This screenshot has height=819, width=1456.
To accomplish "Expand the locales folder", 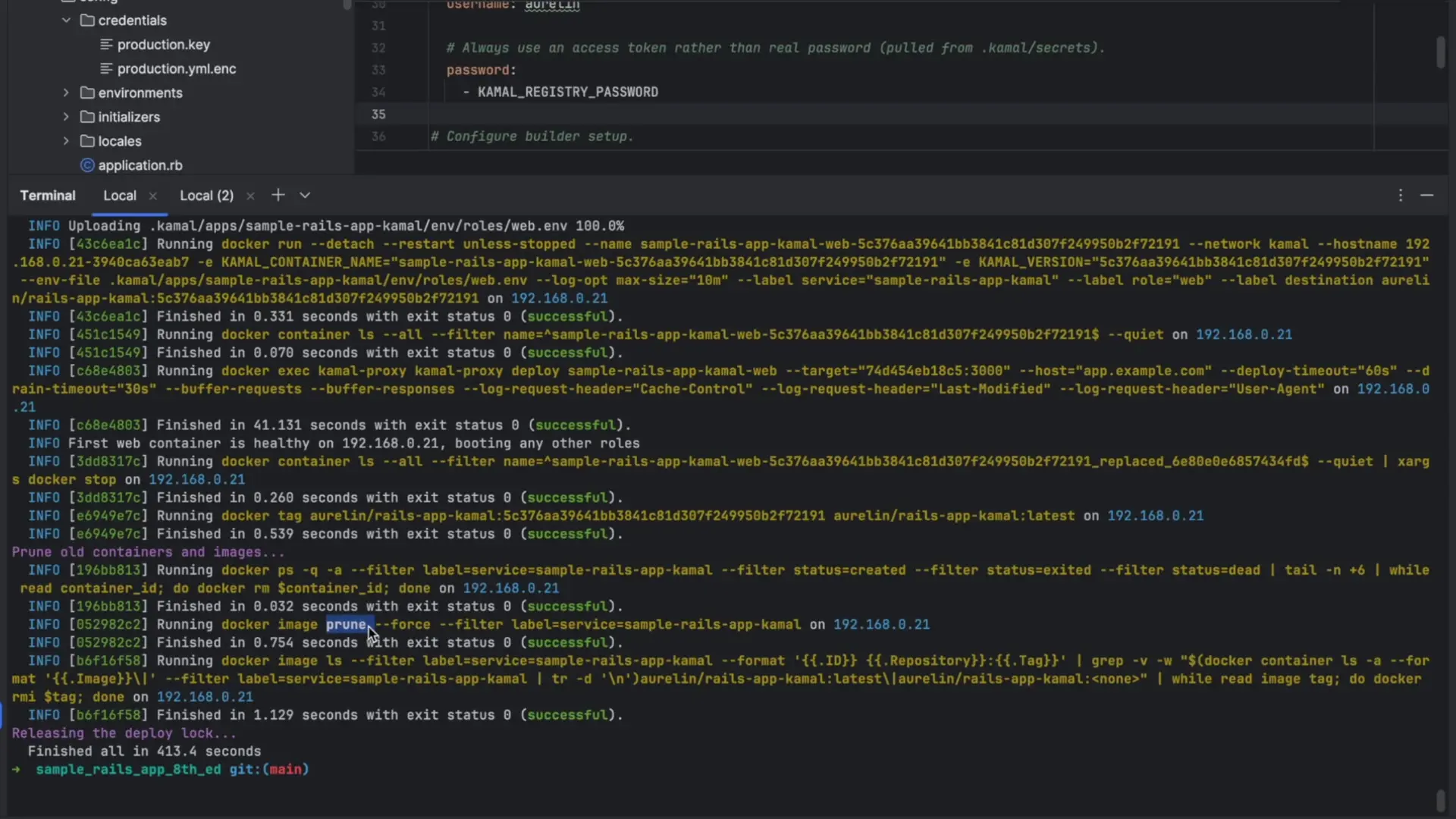I will click(x=66, y=141).
